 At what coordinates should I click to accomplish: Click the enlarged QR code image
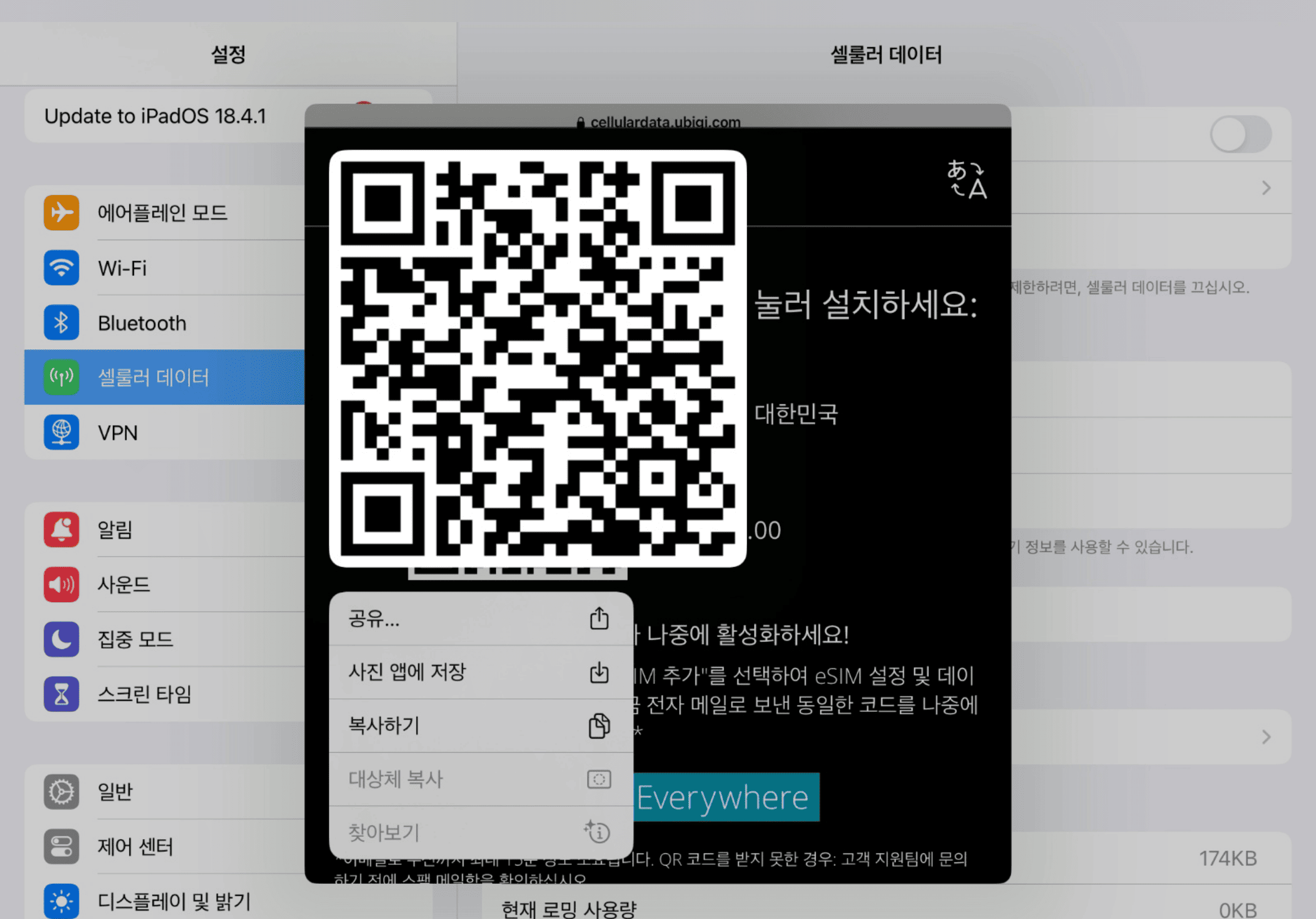coord(538,359)
